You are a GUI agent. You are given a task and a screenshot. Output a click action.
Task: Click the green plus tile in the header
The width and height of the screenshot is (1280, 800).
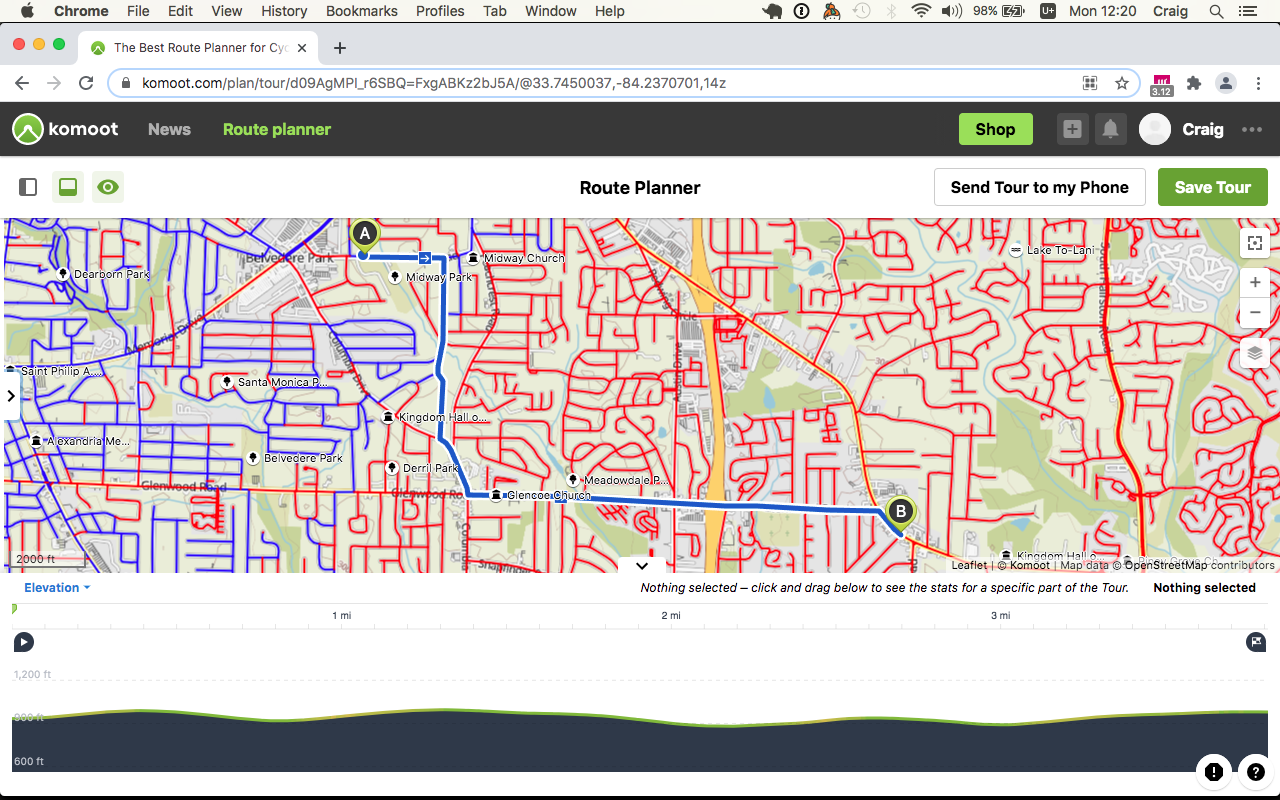point(1072,129)
